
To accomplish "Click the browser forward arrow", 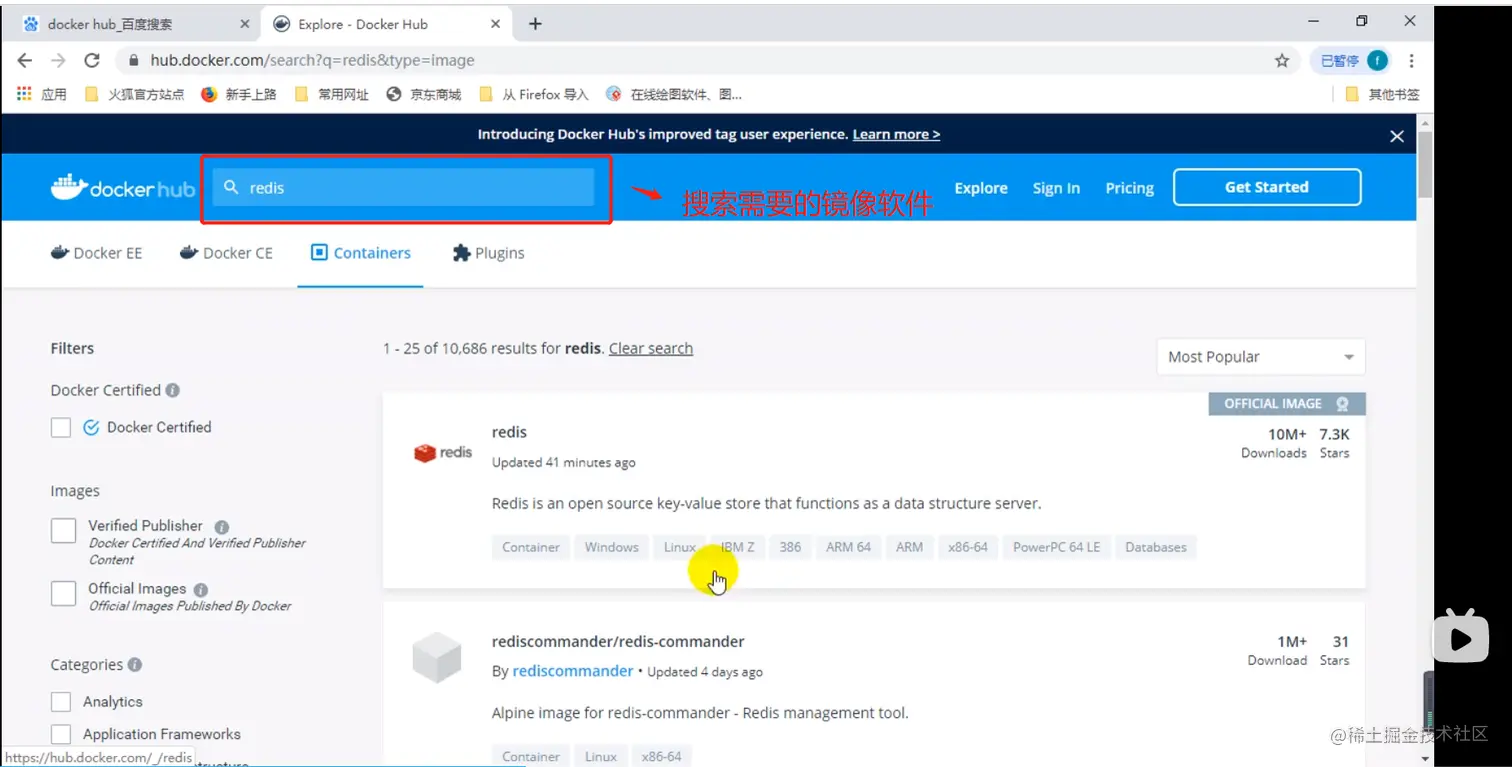I will (x=58, y=60).
